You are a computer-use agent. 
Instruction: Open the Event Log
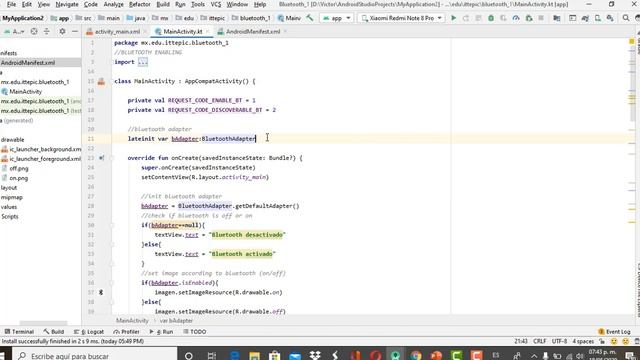click(615, 332)
